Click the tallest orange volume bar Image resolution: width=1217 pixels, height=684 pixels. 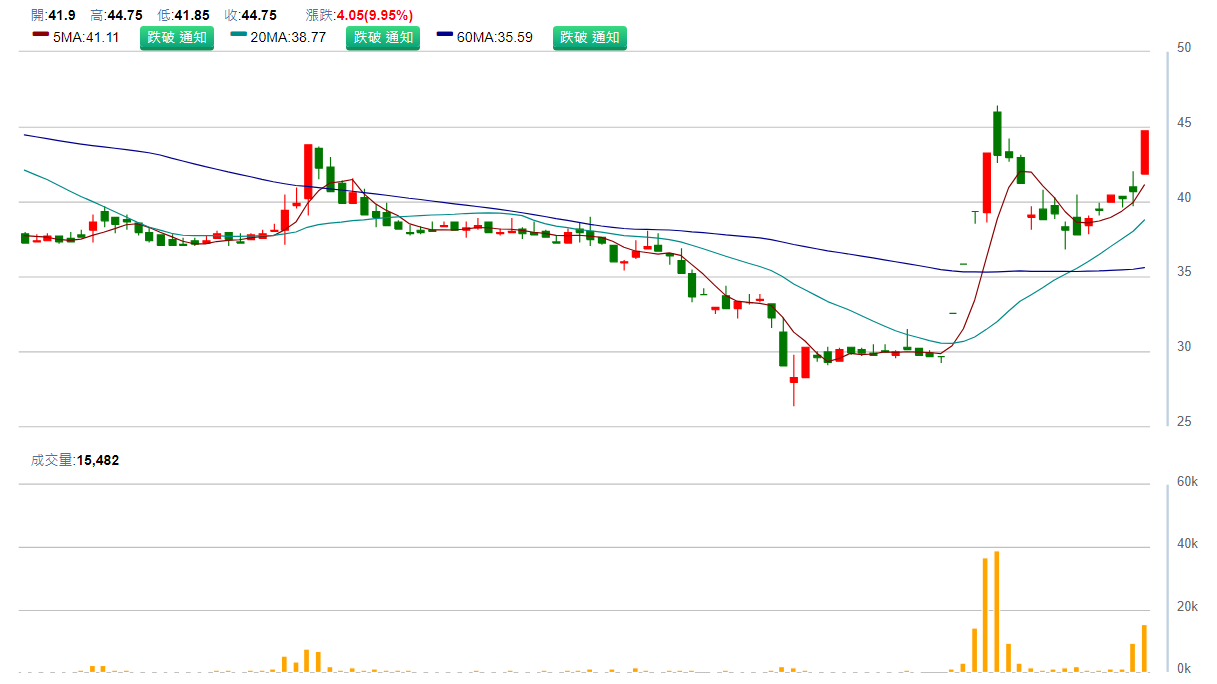click(x=997, y=611)
